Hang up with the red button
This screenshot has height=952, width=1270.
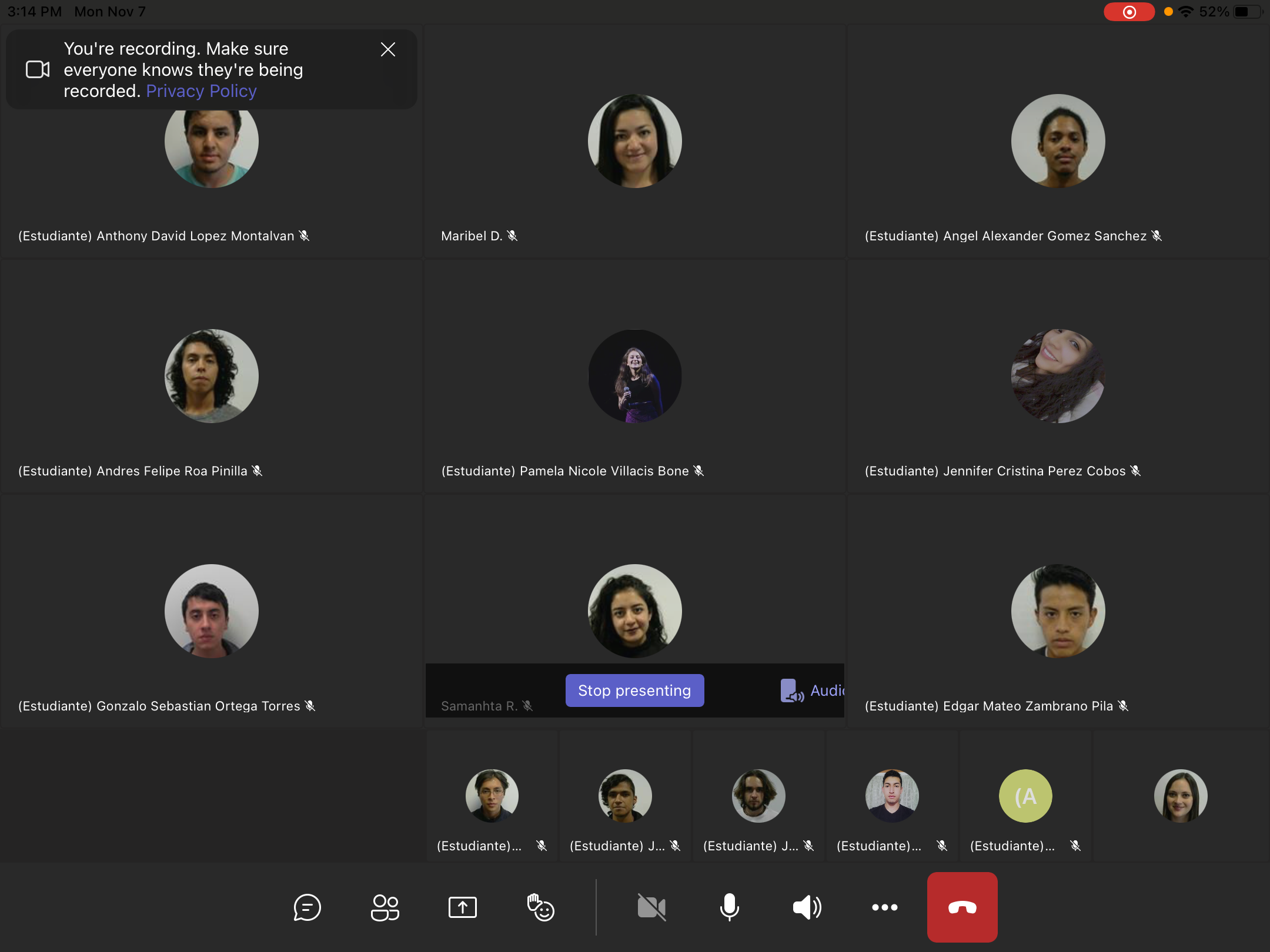(962, 907)
